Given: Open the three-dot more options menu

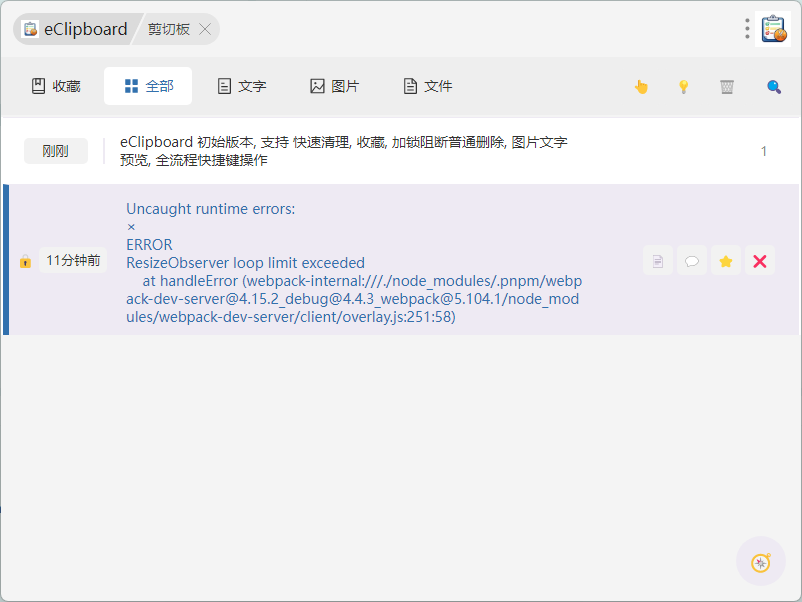Looking at the screenshot, I should [747, 29].
